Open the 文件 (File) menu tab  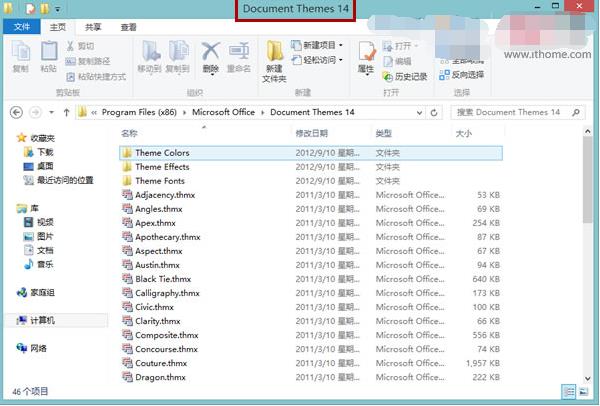coord(21,27)
